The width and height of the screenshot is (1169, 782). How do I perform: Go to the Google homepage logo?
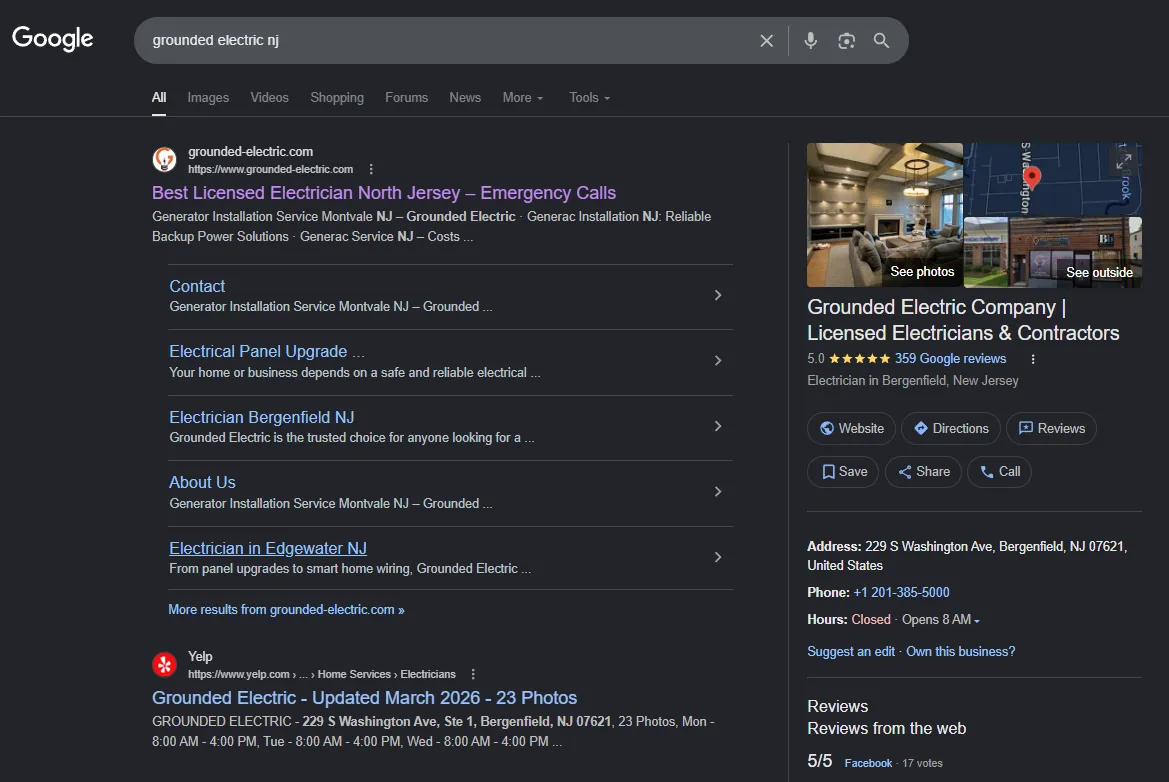tap(53, 39)
